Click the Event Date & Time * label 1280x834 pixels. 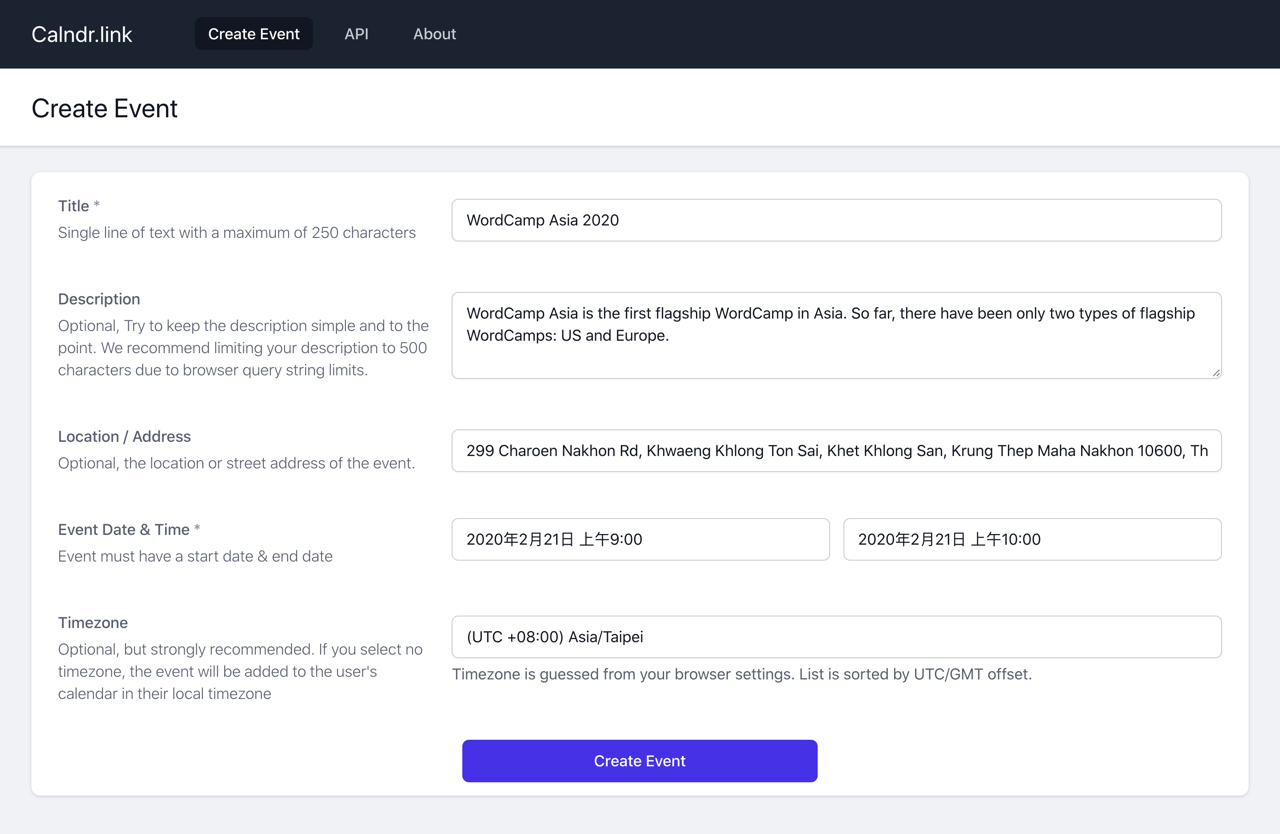click(x=129, y=530)
